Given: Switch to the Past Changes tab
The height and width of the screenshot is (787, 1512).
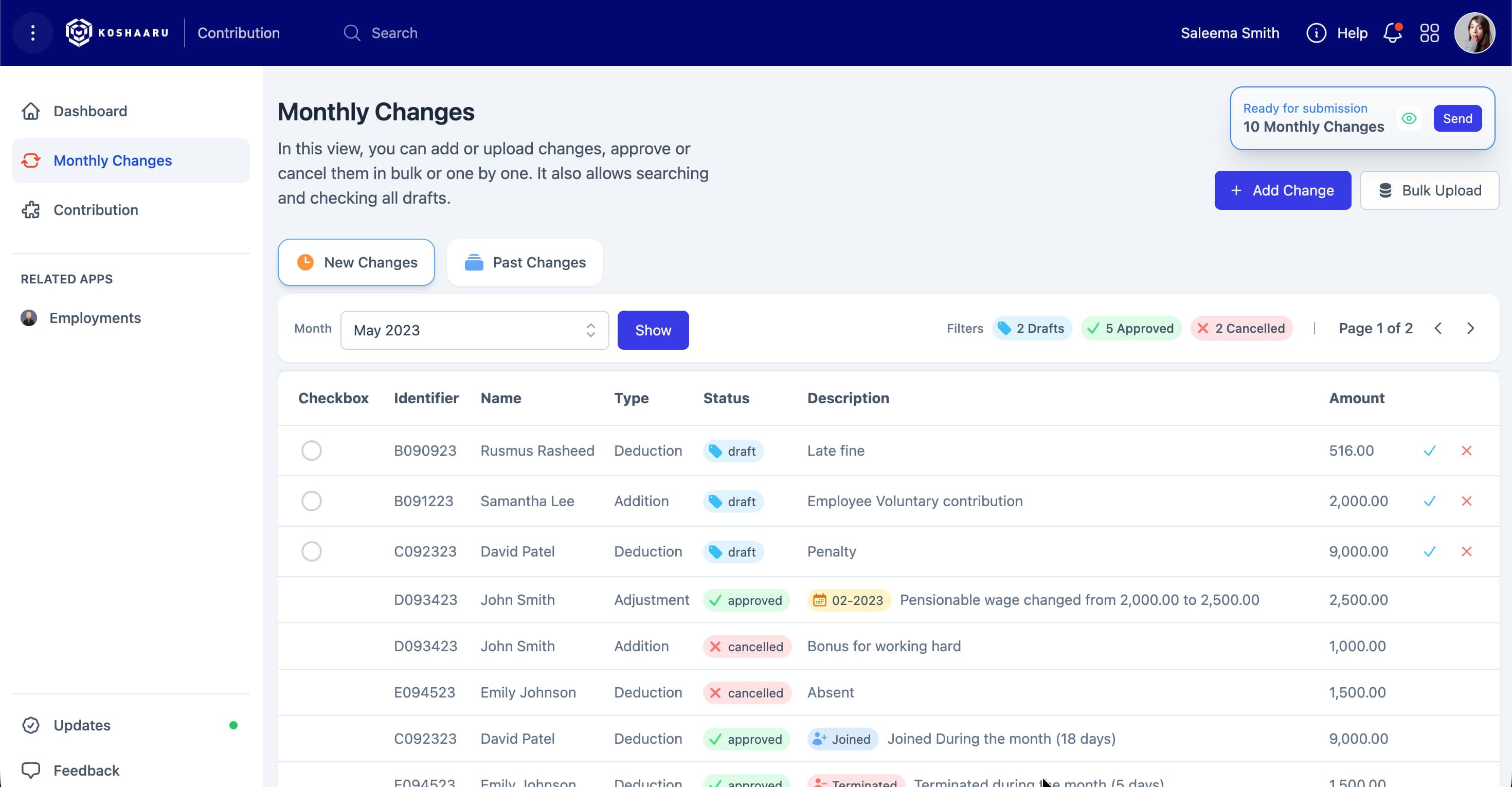Looking at the screenshot, I should 525,262.
